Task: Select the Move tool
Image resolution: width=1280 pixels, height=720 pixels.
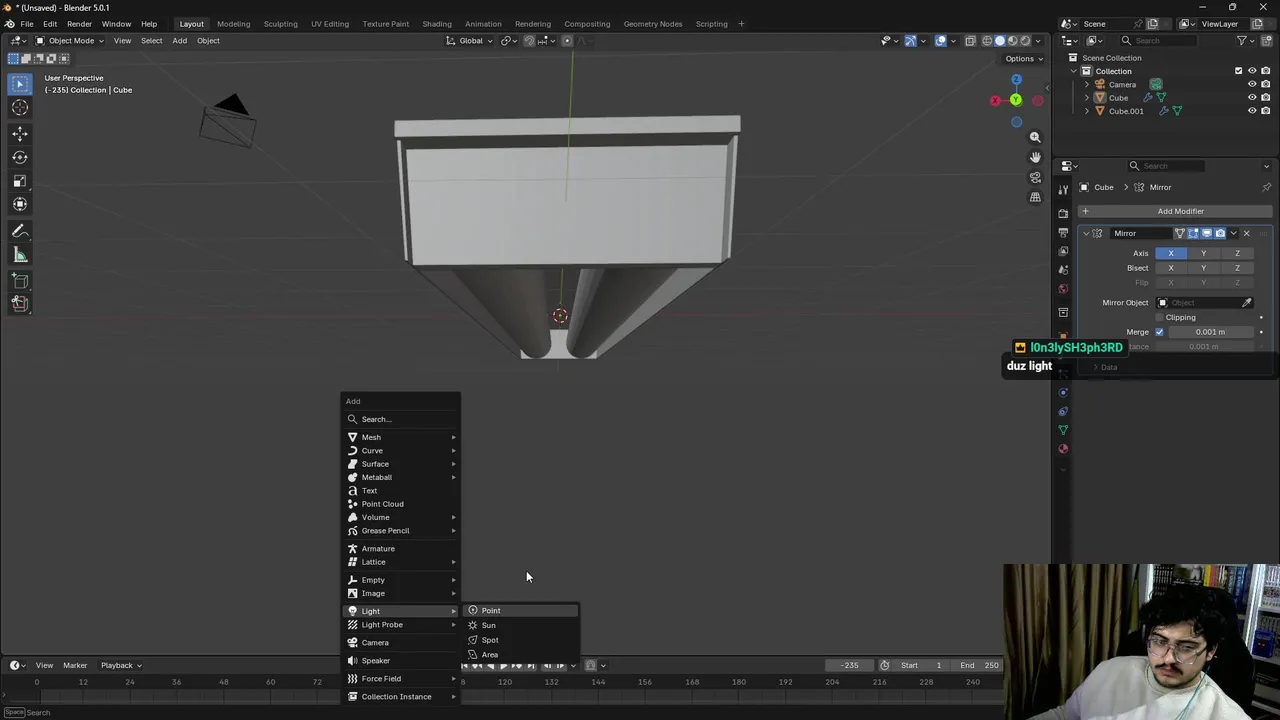Action: coord(20,133)
